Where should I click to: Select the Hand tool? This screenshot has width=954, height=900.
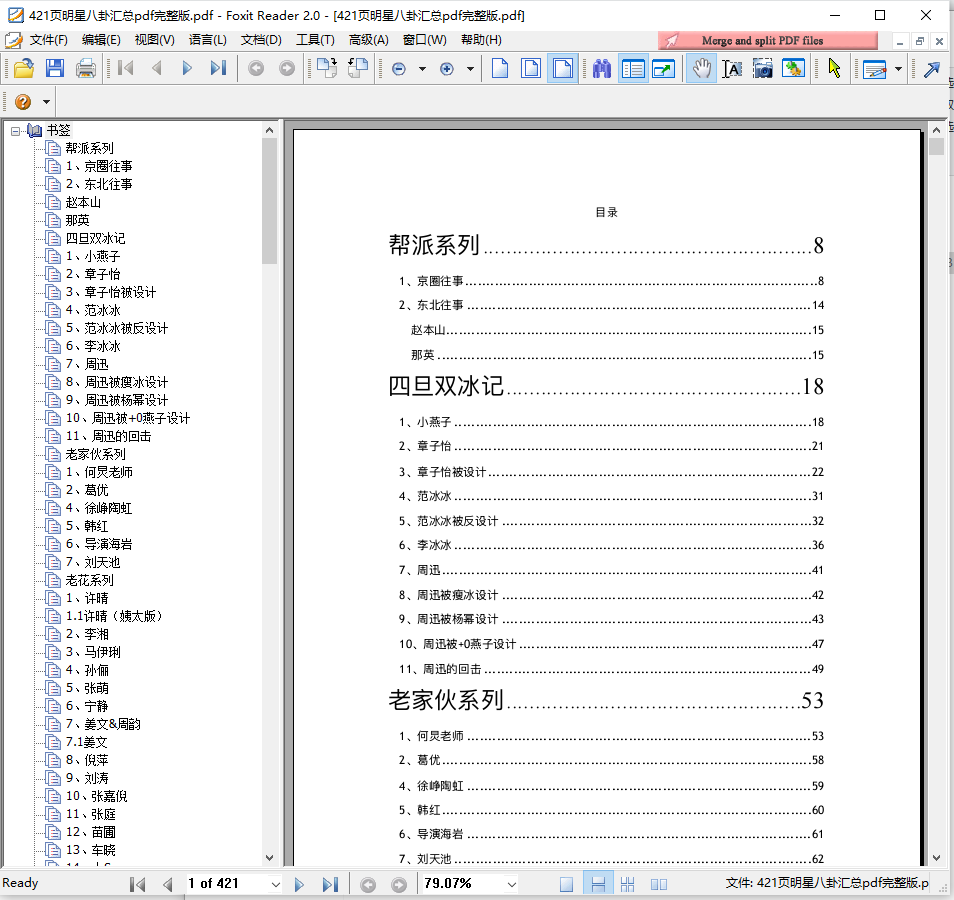click(x=701, y=68)
